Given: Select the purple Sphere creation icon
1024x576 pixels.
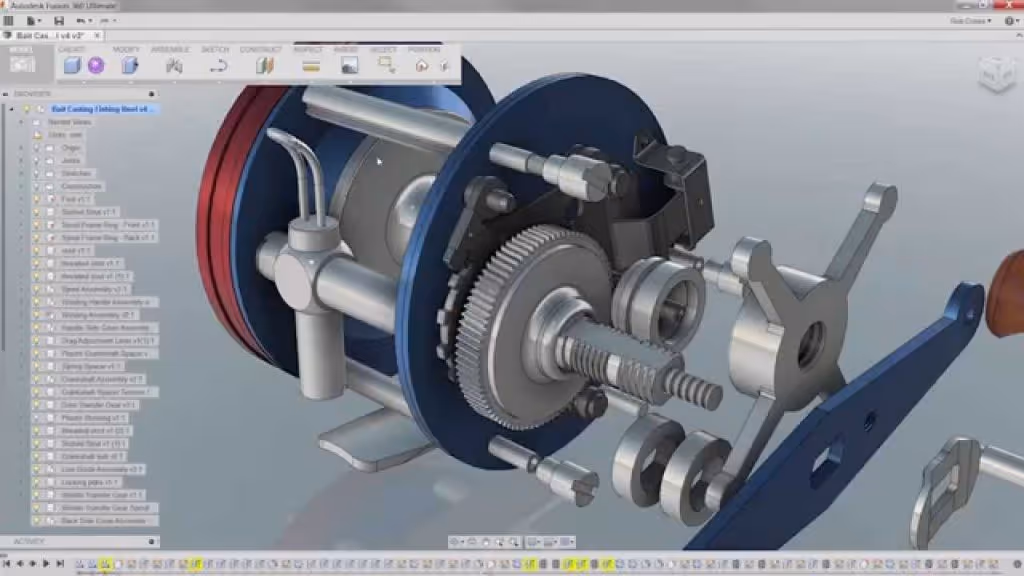Looking at the screenshot, I should tap(95, 65).
